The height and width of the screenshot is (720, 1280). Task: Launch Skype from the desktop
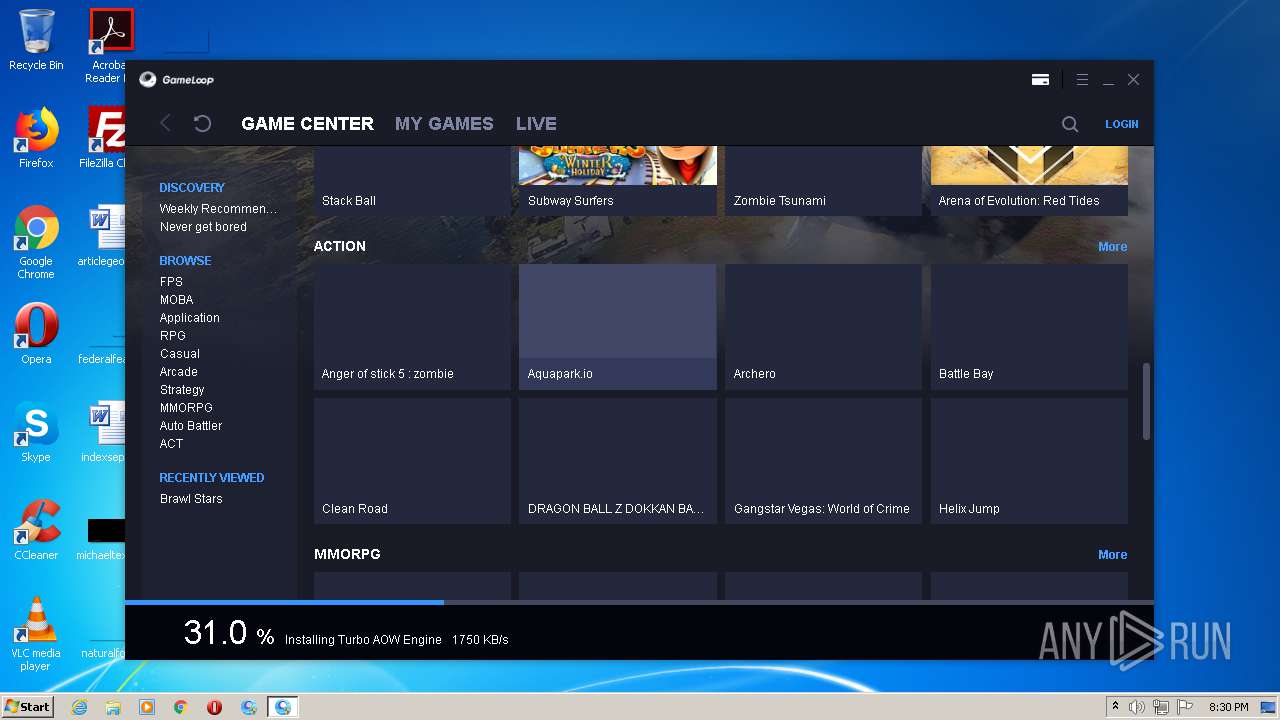36,433
